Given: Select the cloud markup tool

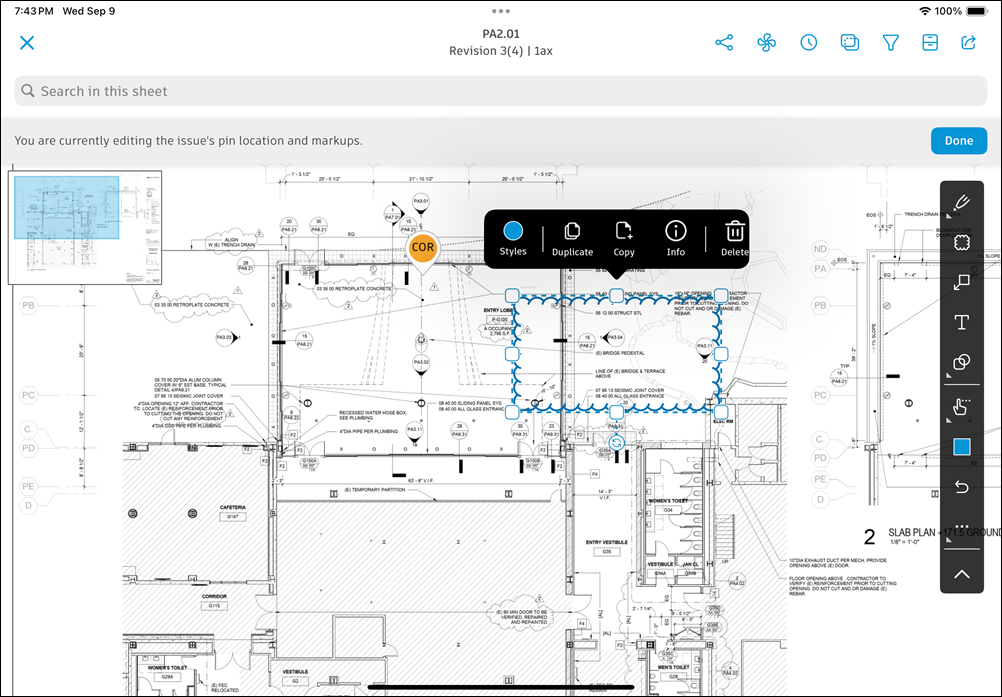Looking at the screenshot, I should coord(962,243).
